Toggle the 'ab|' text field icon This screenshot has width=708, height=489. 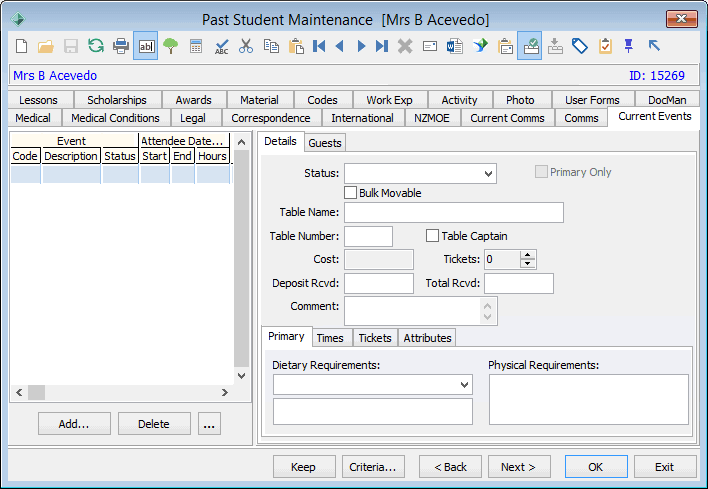tap(146, 46)
